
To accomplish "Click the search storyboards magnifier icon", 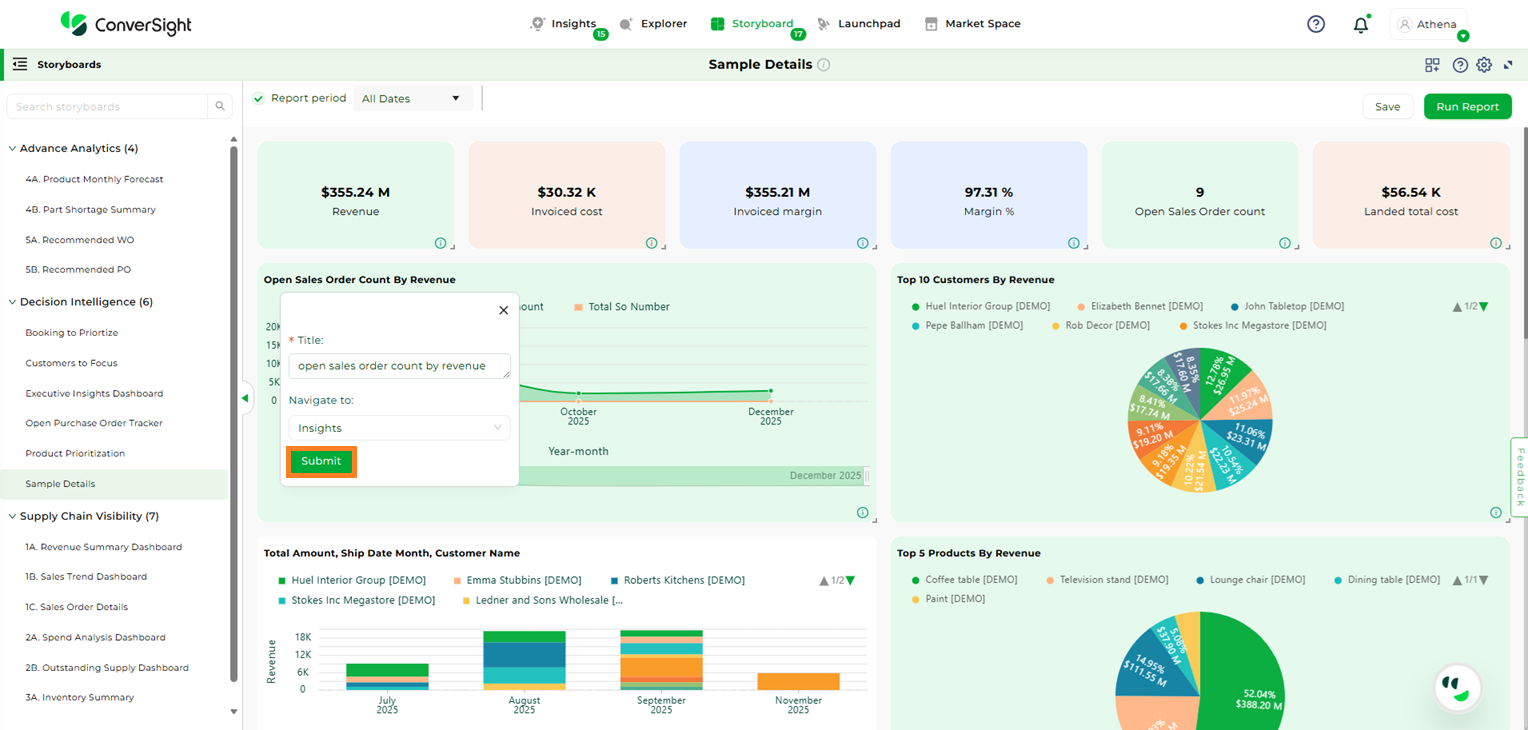I will click(x=220, y=107).
